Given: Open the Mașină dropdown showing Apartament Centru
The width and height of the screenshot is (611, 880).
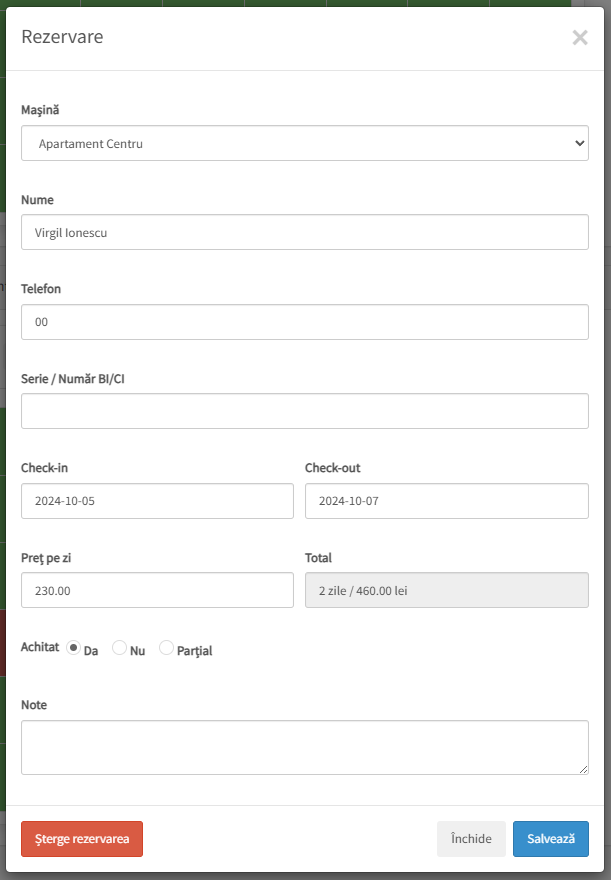Looking at the screenshot, I should click(x=305, y=143).
